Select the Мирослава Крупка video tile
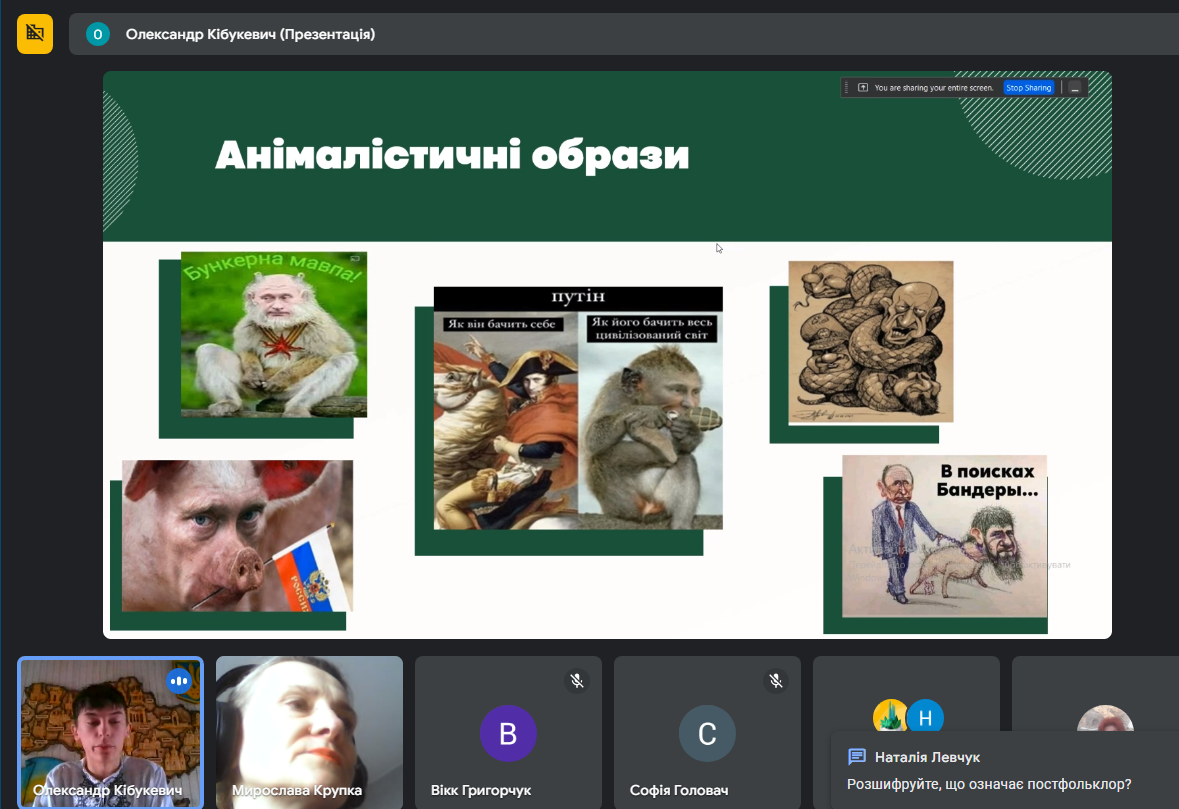This screenshot has height=809, width=1179. click(x=309, y=730)
